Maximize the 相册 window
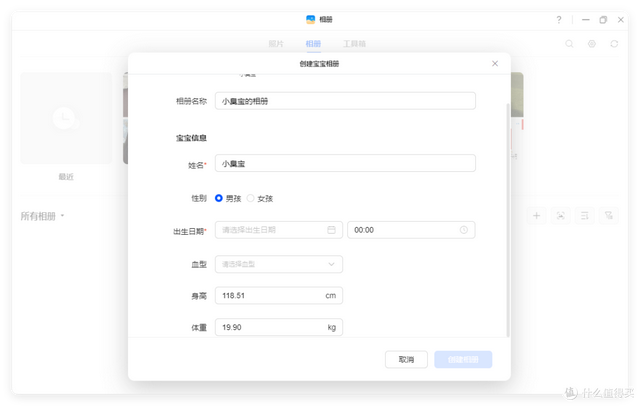Image resolution: width=640 pixels, height=406 pixels. pos(603,20)
